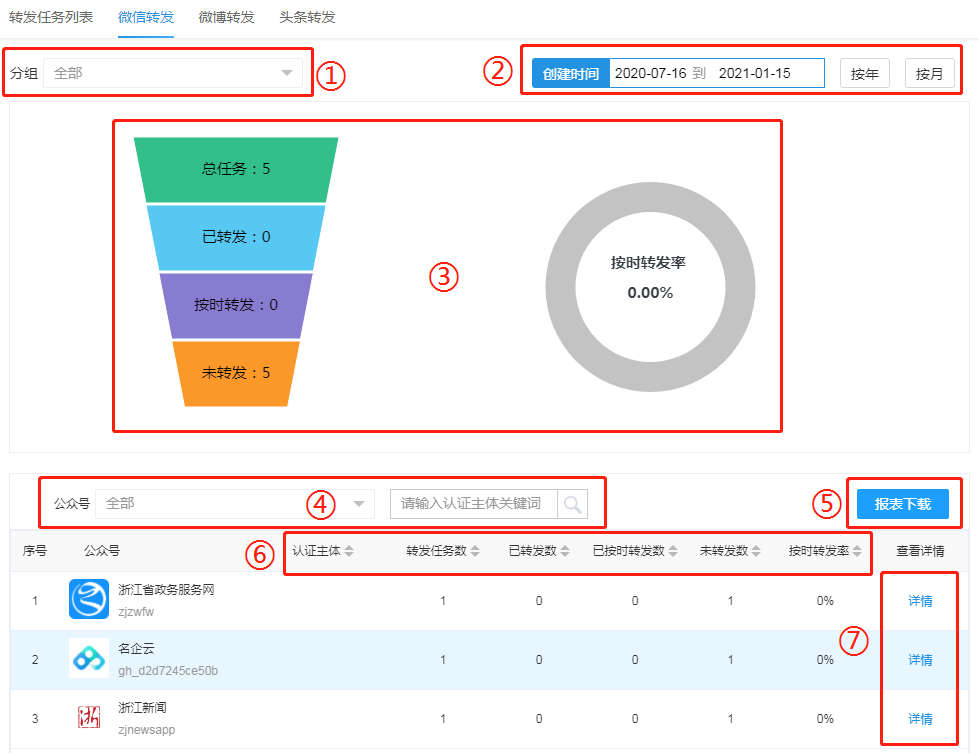979x753 pixels.
Task: Switch to 微博转发 tab
Action: [226, 18]
